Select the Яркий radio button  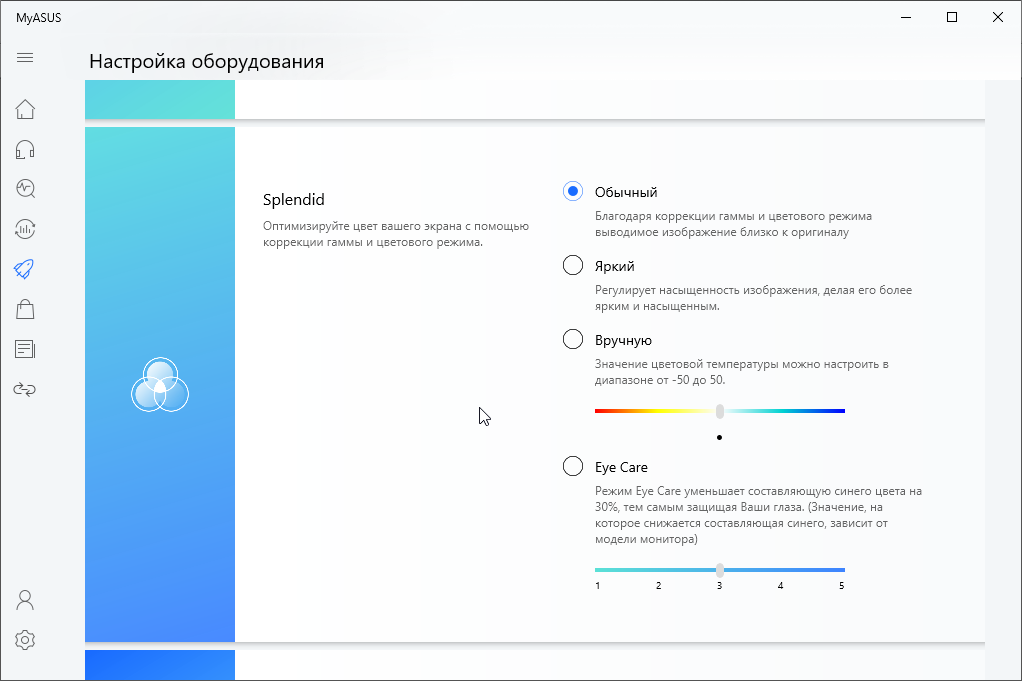pyautogui.click(x=573, y=265)
